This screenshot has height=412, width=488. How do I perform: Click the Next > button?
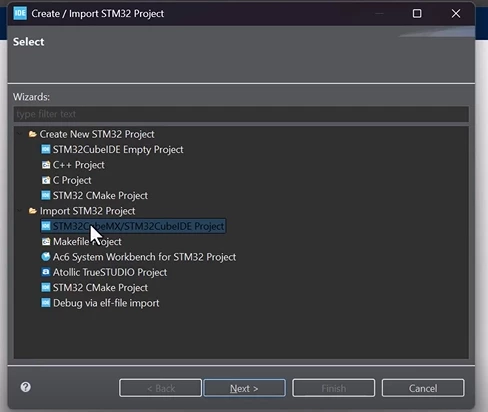[244, 388]
